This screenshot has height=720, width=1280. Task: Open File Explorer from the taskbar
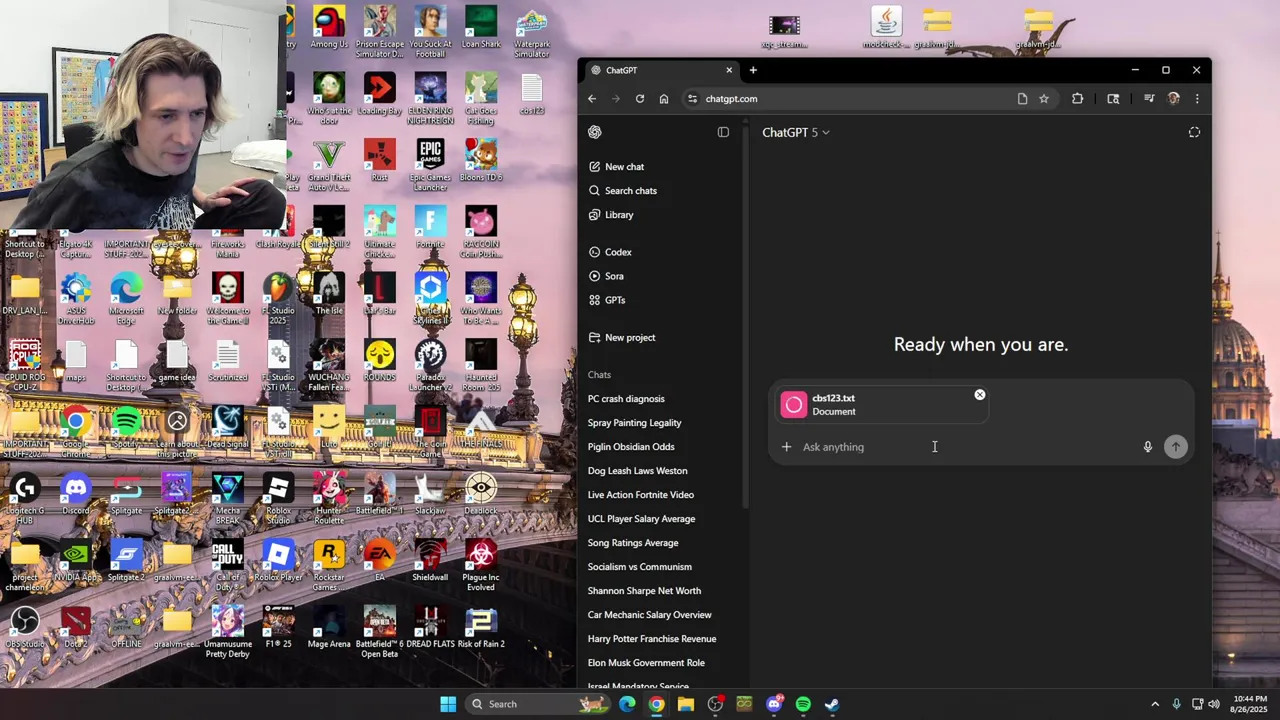click(x=686, y=704)
